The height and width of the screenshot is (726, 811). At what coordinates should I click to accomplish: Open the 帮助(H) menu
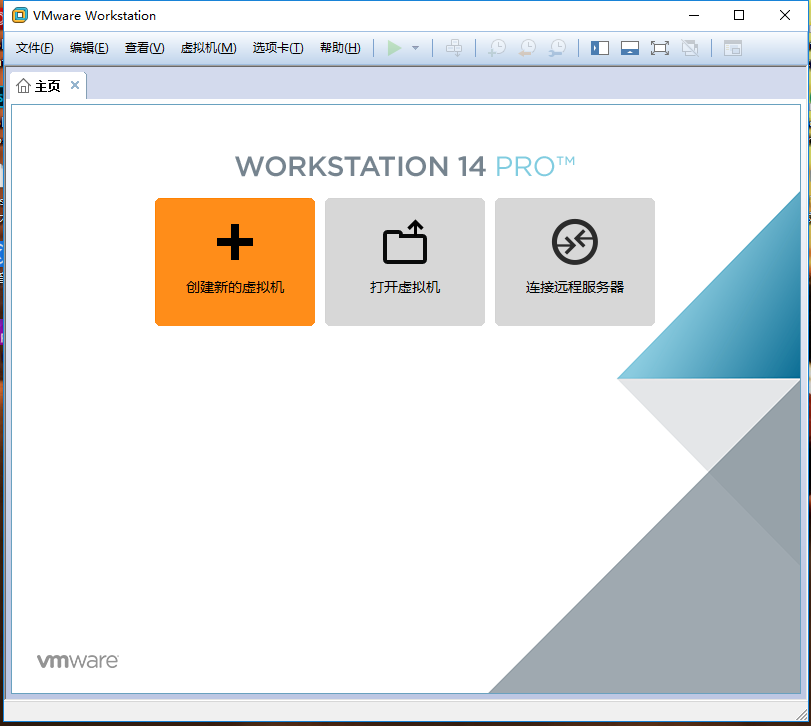pos(340,48)
